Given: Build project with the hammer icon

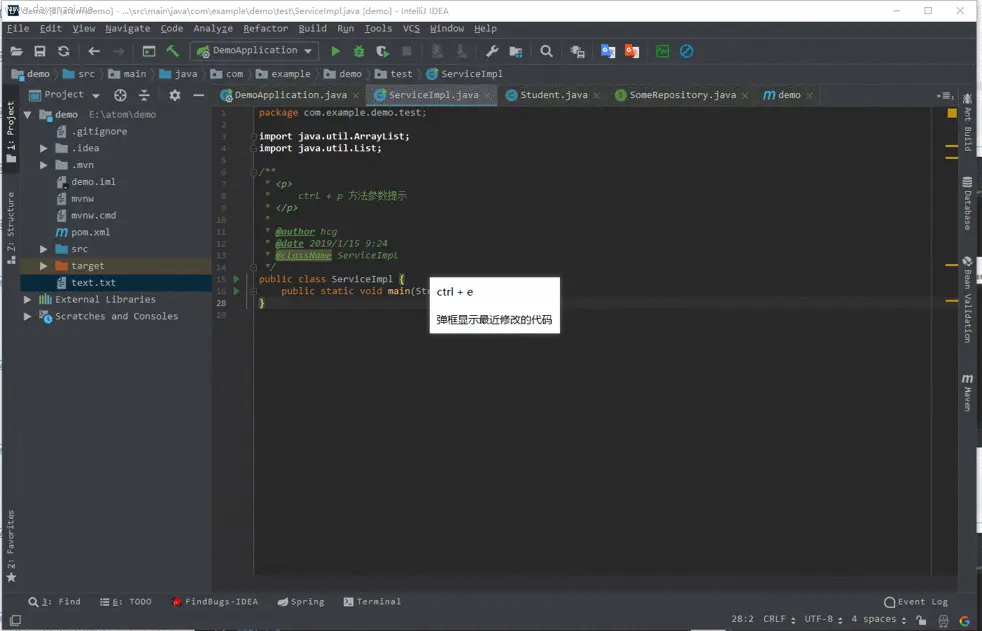Looking at the screenshot, I should tap(173, 51).
